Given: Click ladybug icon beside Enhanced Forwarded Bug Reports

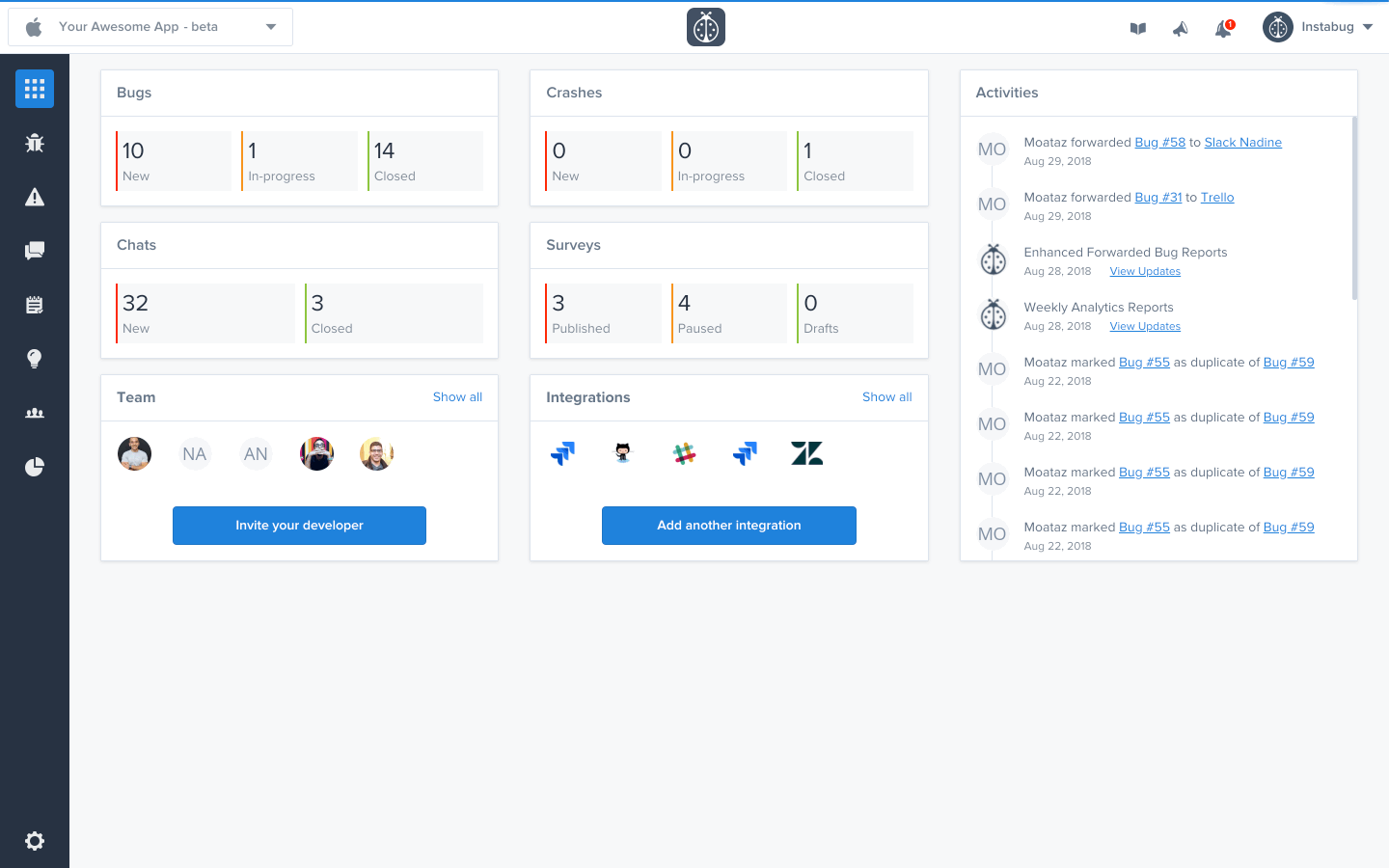Looking at the screenshot, I should pos(993,259).
